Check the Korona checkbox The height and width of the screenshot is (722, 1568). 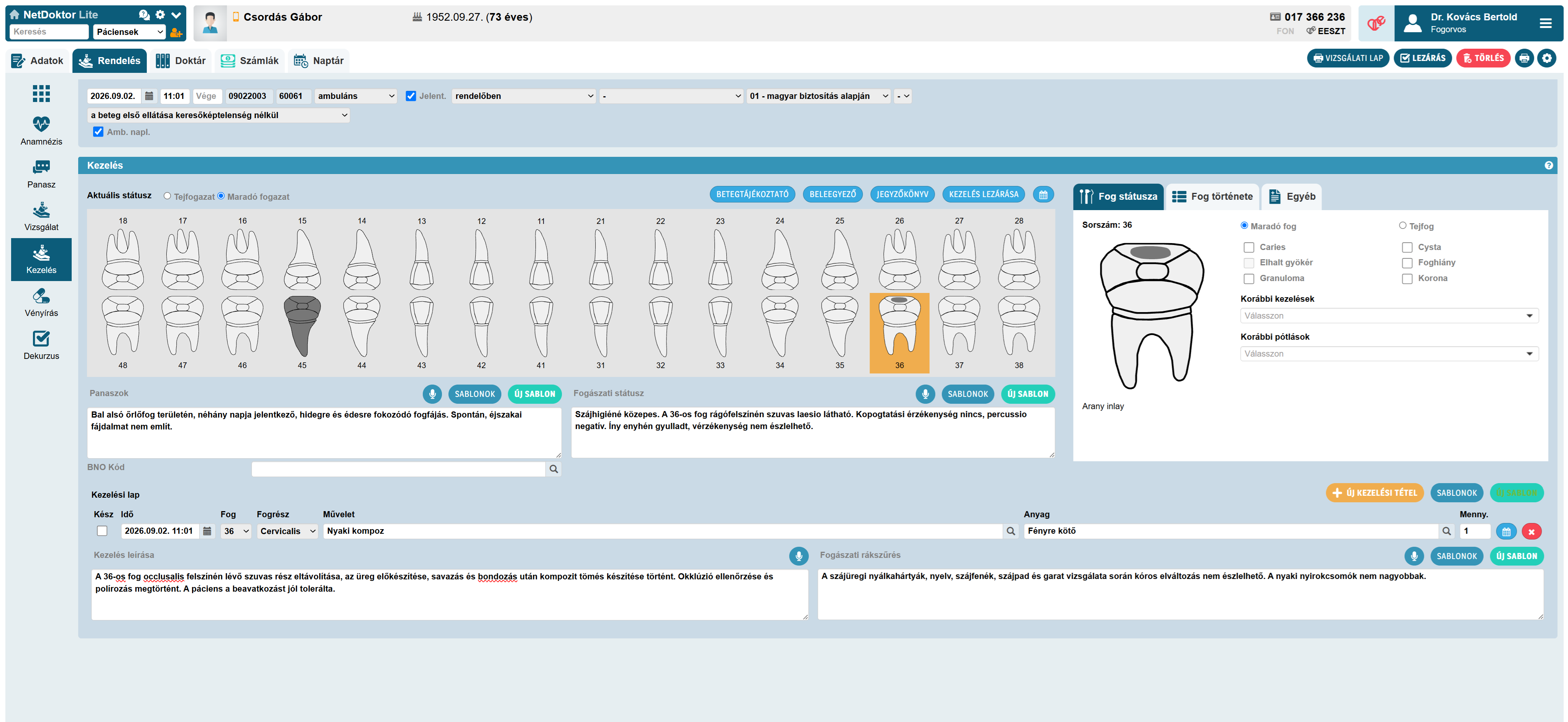coord(1407,279)
